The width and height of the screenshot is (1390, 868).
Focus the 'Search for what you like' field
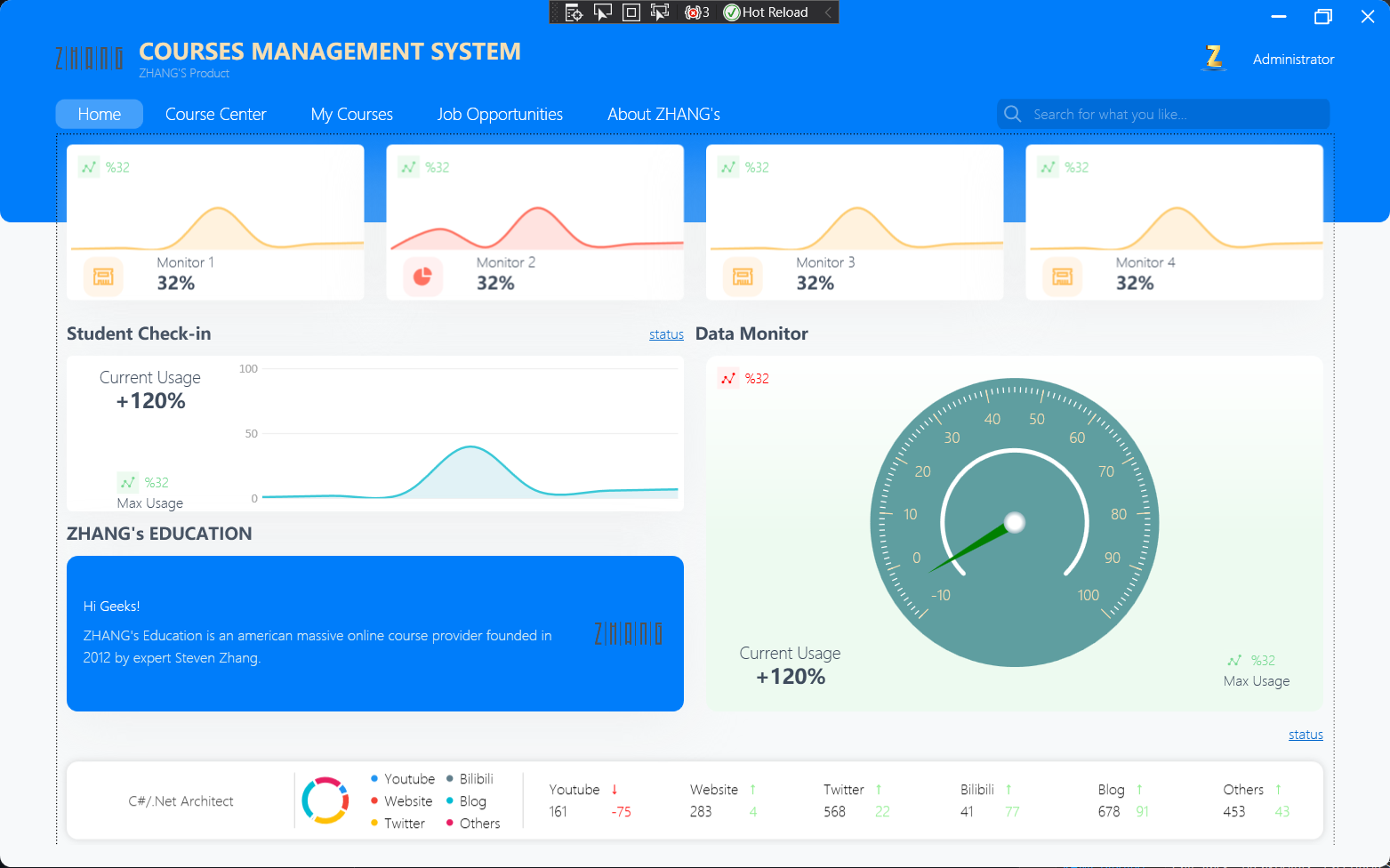[x=1163, y=114]
